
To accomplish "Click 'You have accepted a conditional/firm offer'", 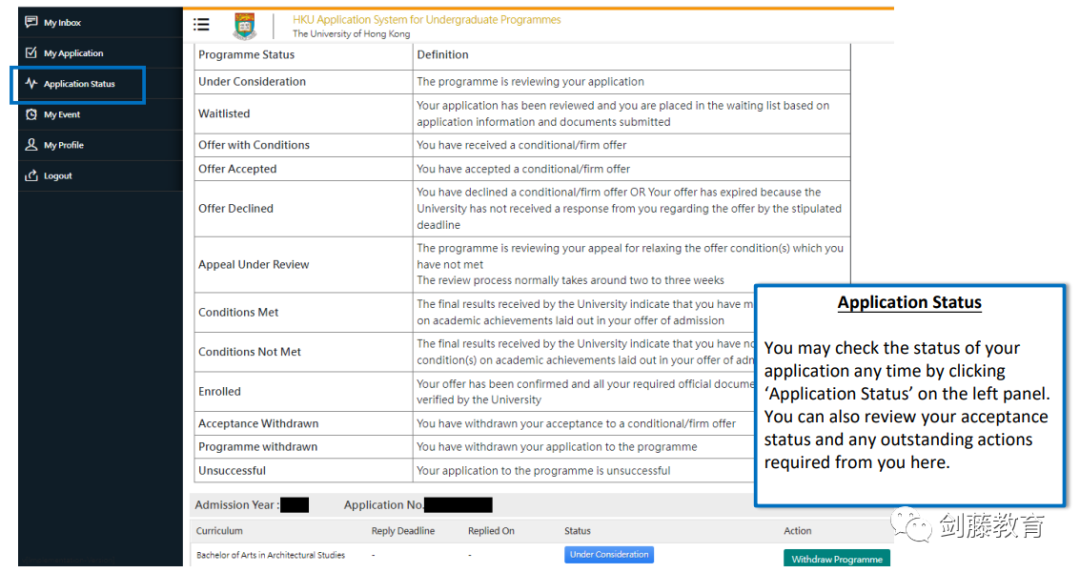I will (523, 169).
